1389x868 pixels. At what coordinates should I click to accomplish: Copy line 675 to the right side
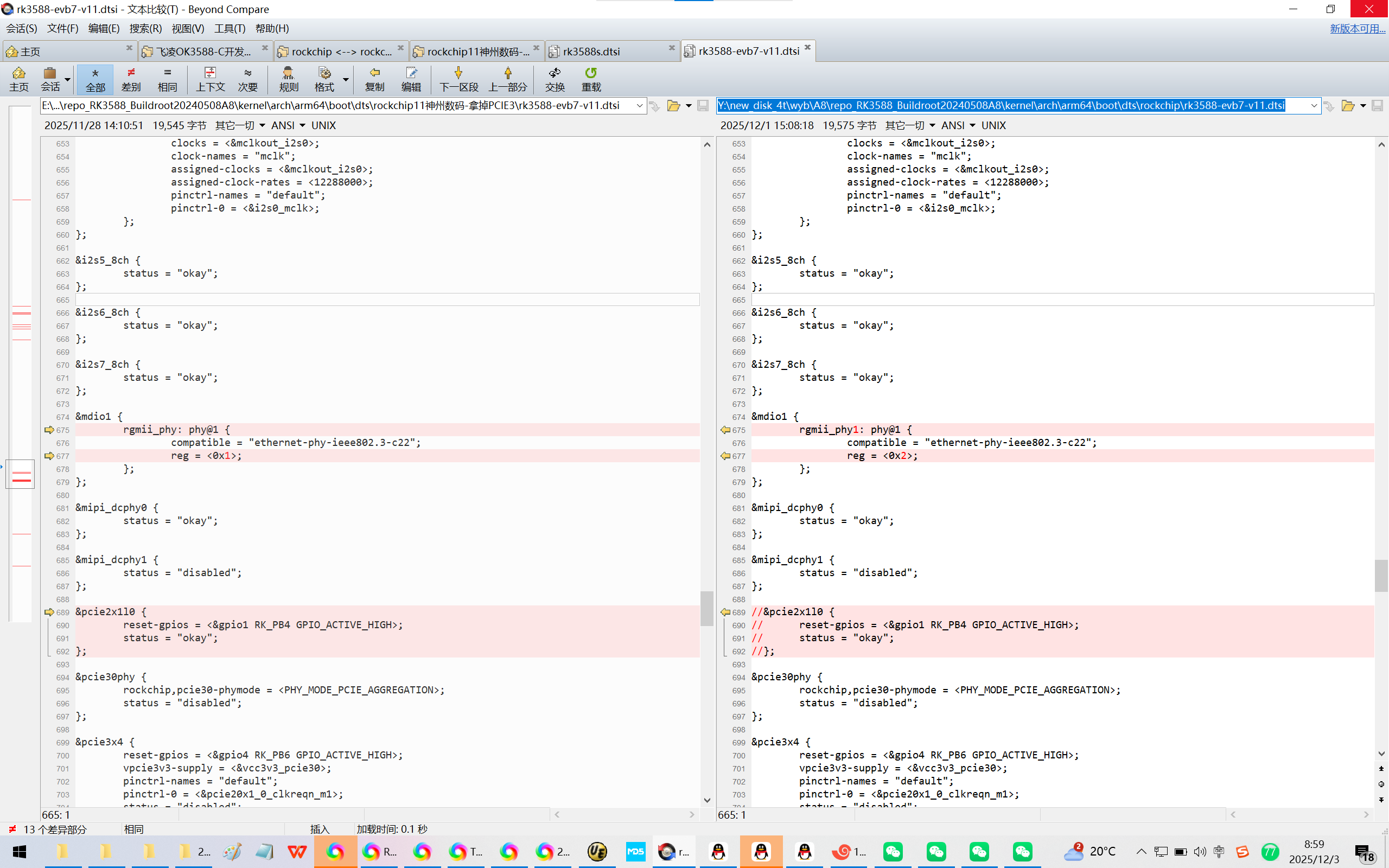point(49,430)
